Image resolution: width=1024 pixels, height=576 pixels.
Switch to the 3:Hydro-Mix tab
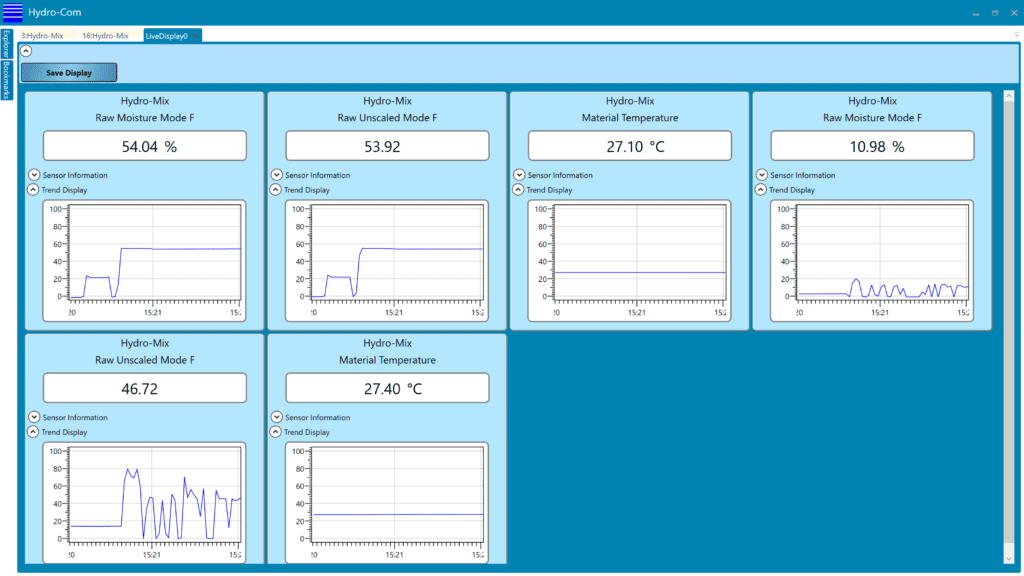42,36
